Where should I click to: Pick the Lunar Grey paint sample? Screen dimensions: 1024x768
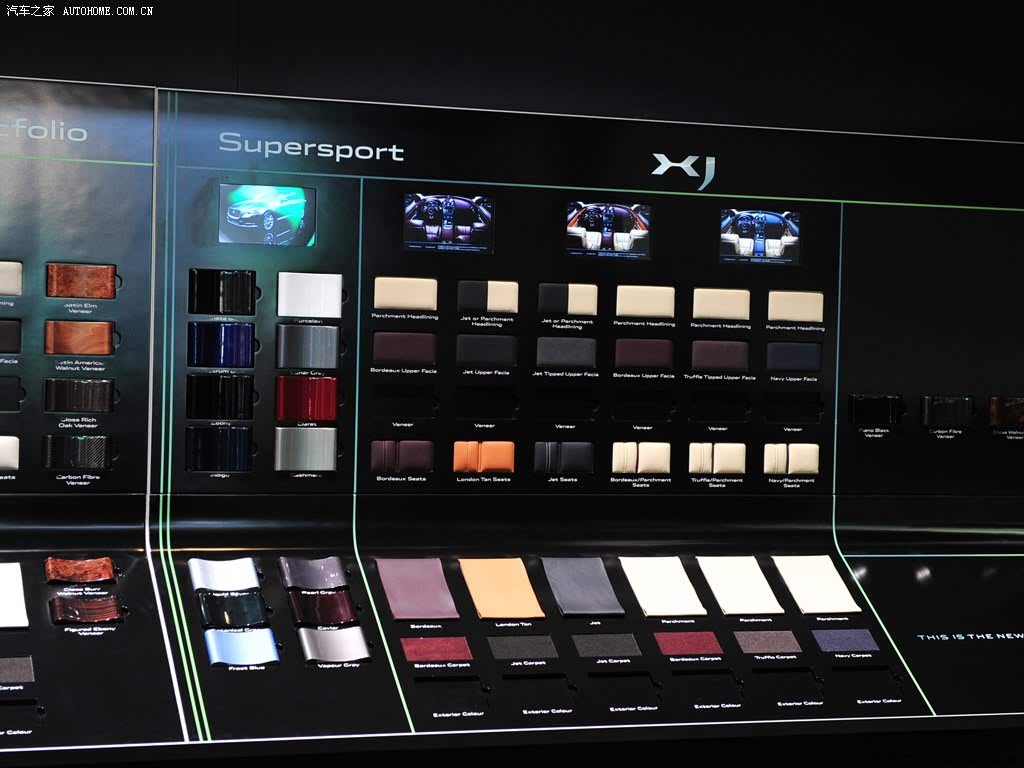(x=308, y=347)
